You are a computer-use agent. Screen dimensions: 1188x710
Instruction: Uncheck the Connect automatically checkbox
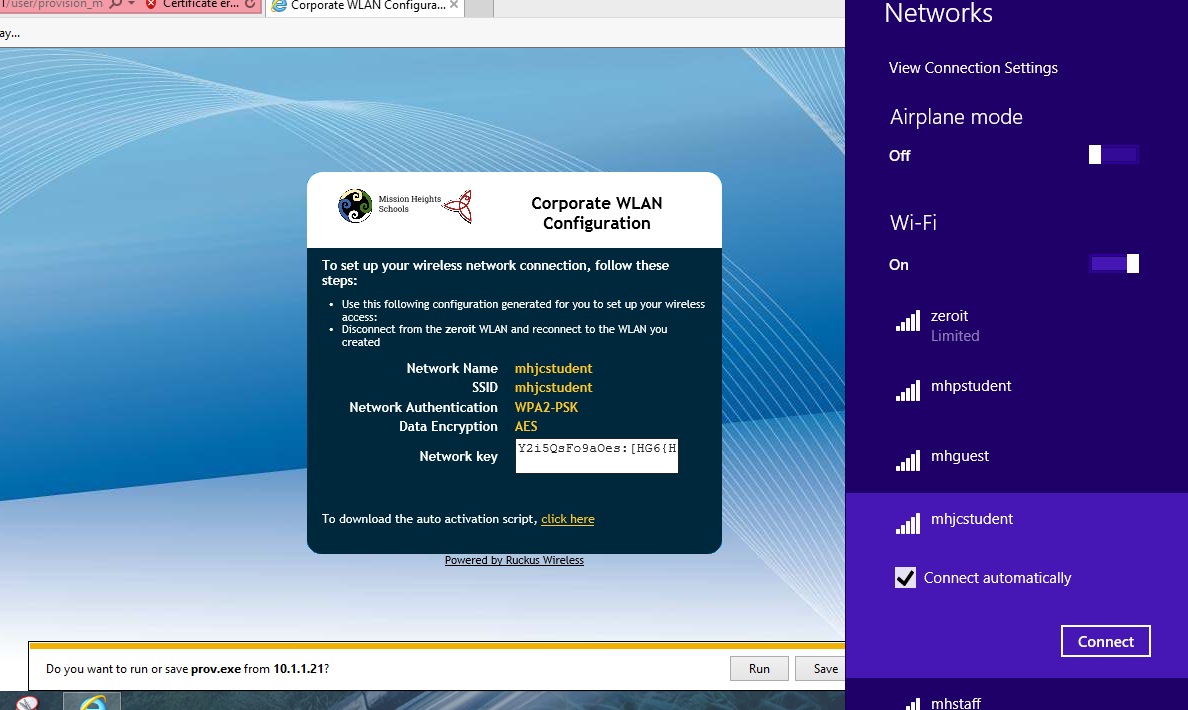[x=905, y=578]
